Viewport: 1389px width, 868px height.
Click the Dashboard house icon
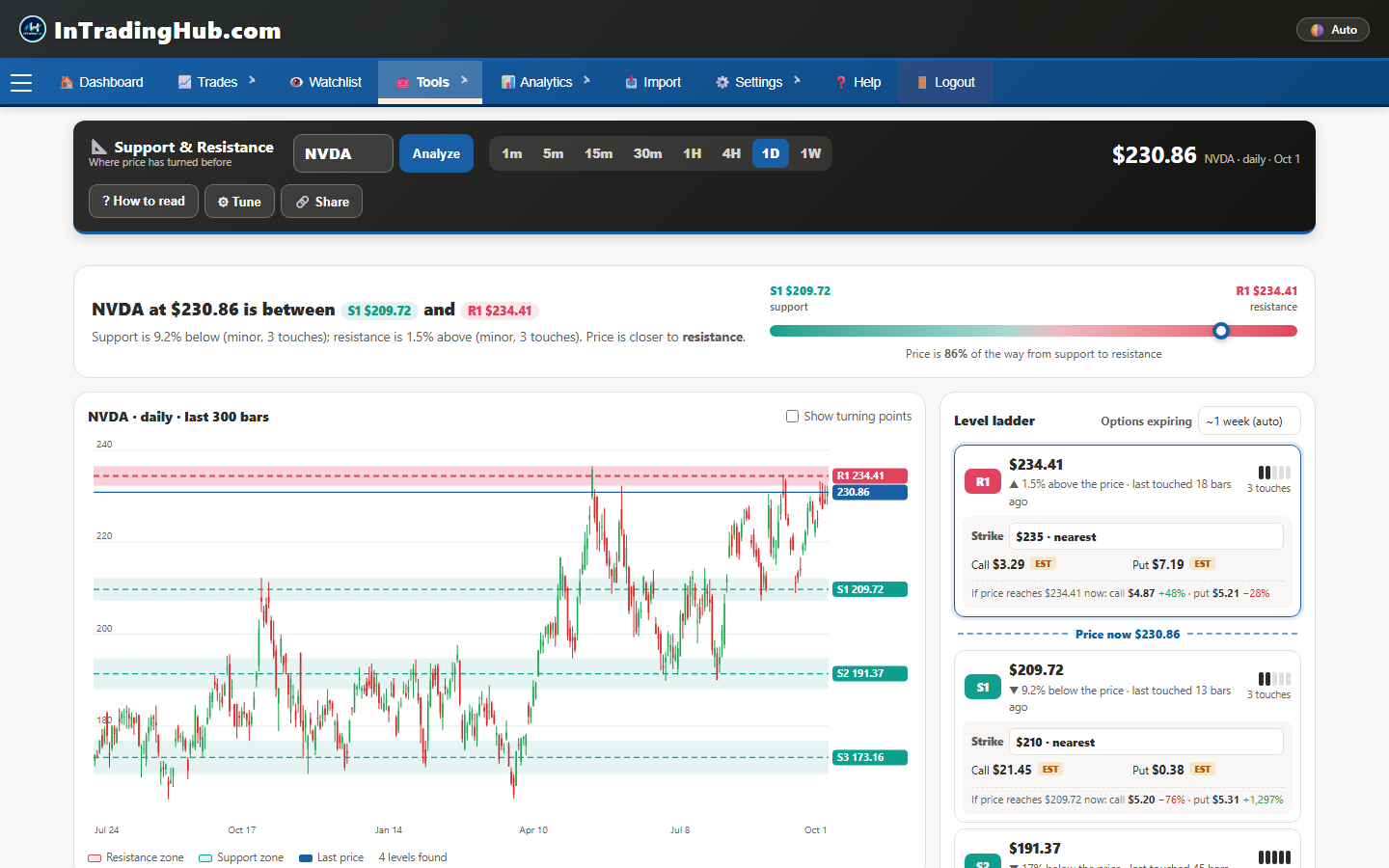coord(67,82)
